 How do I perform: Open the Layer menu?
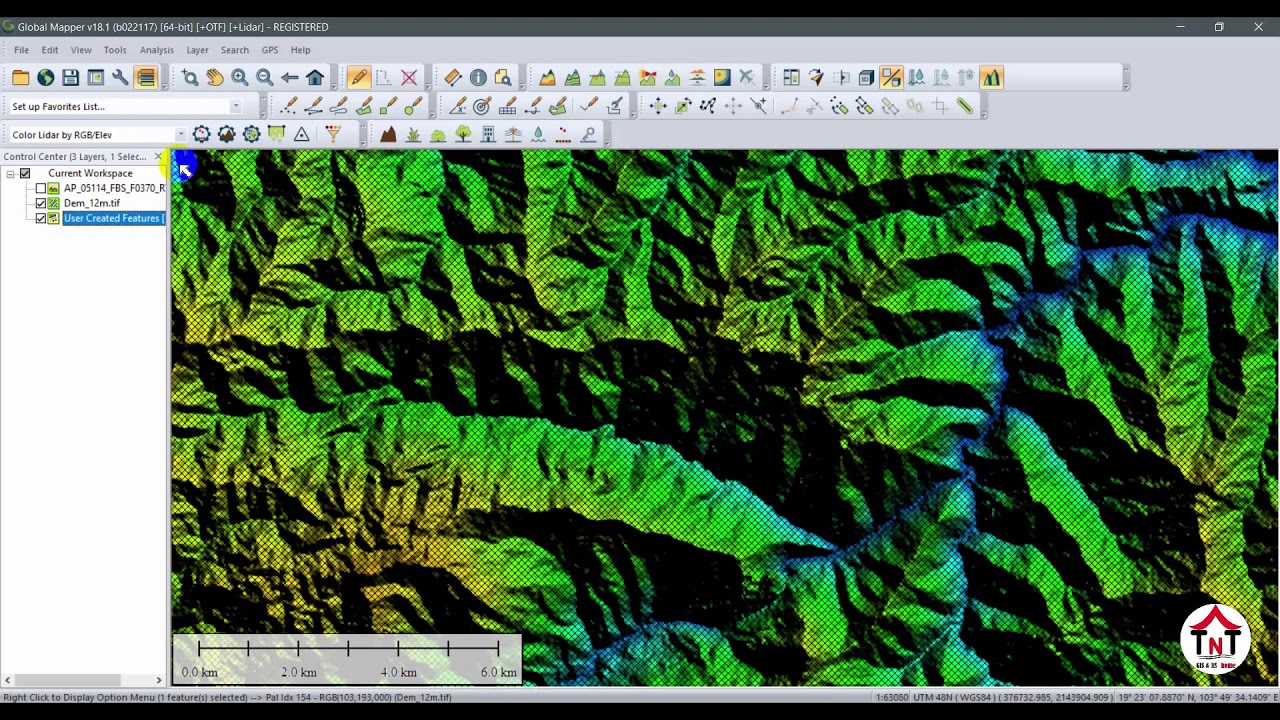[197, 50]
